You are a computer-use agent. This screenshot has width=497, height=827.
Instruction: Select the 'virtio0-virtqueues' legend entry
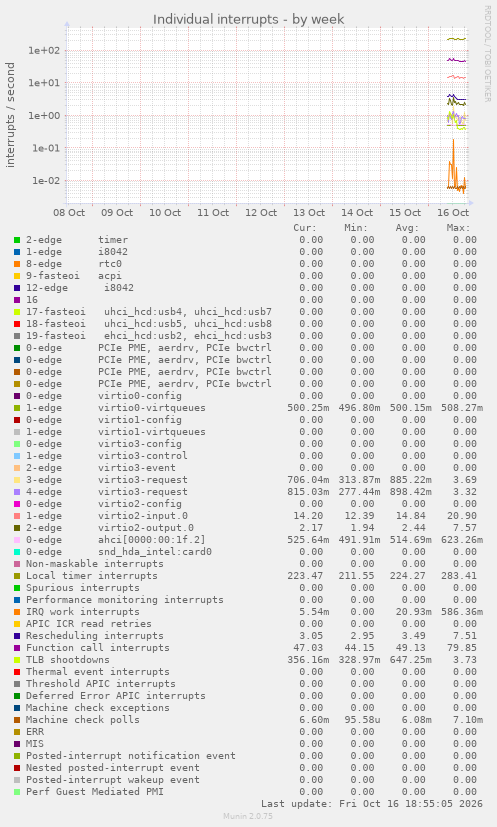(151, 408)
